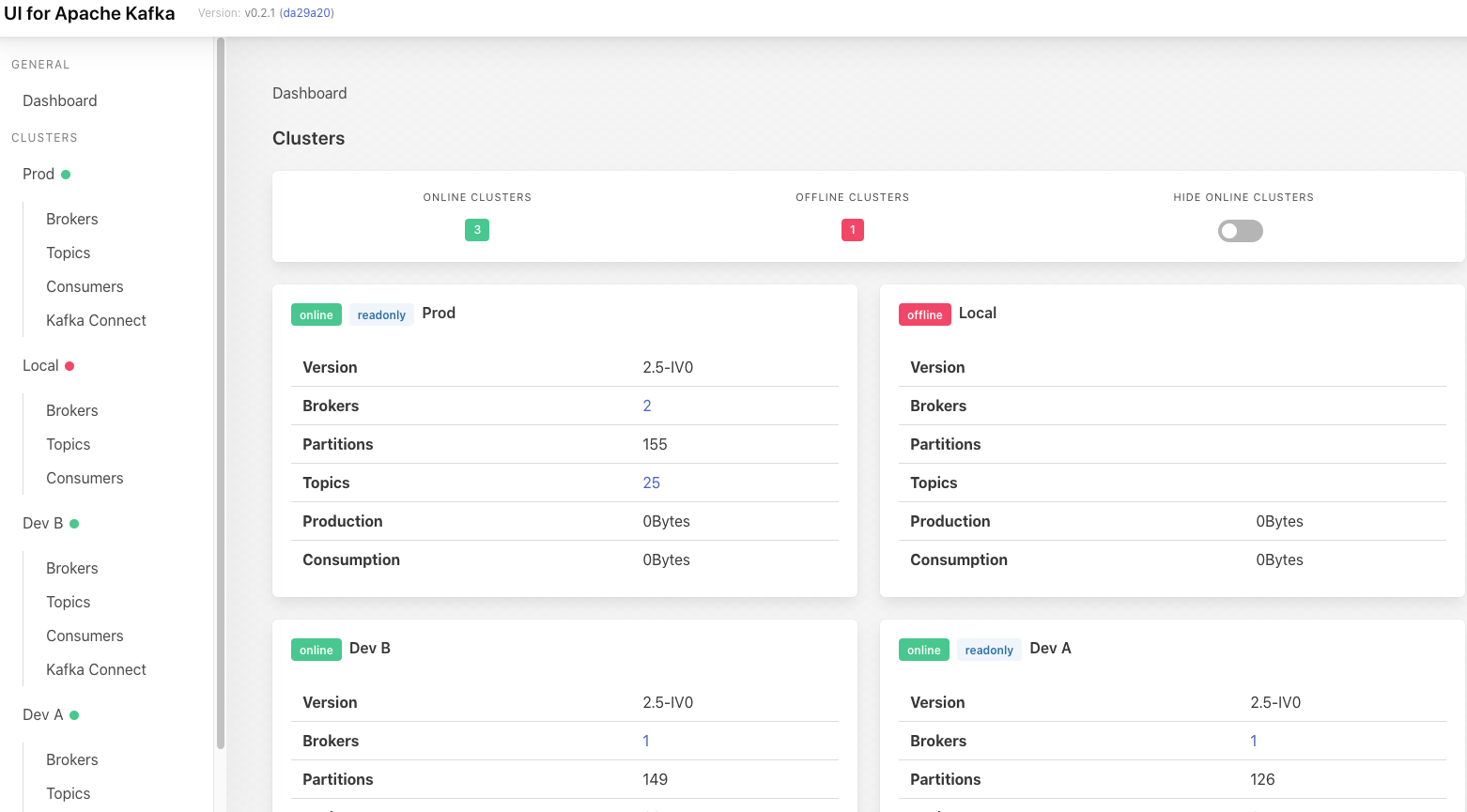
Task: Follow the da29a20 version link
Action: pyautogui.click(x=305, y=12)
